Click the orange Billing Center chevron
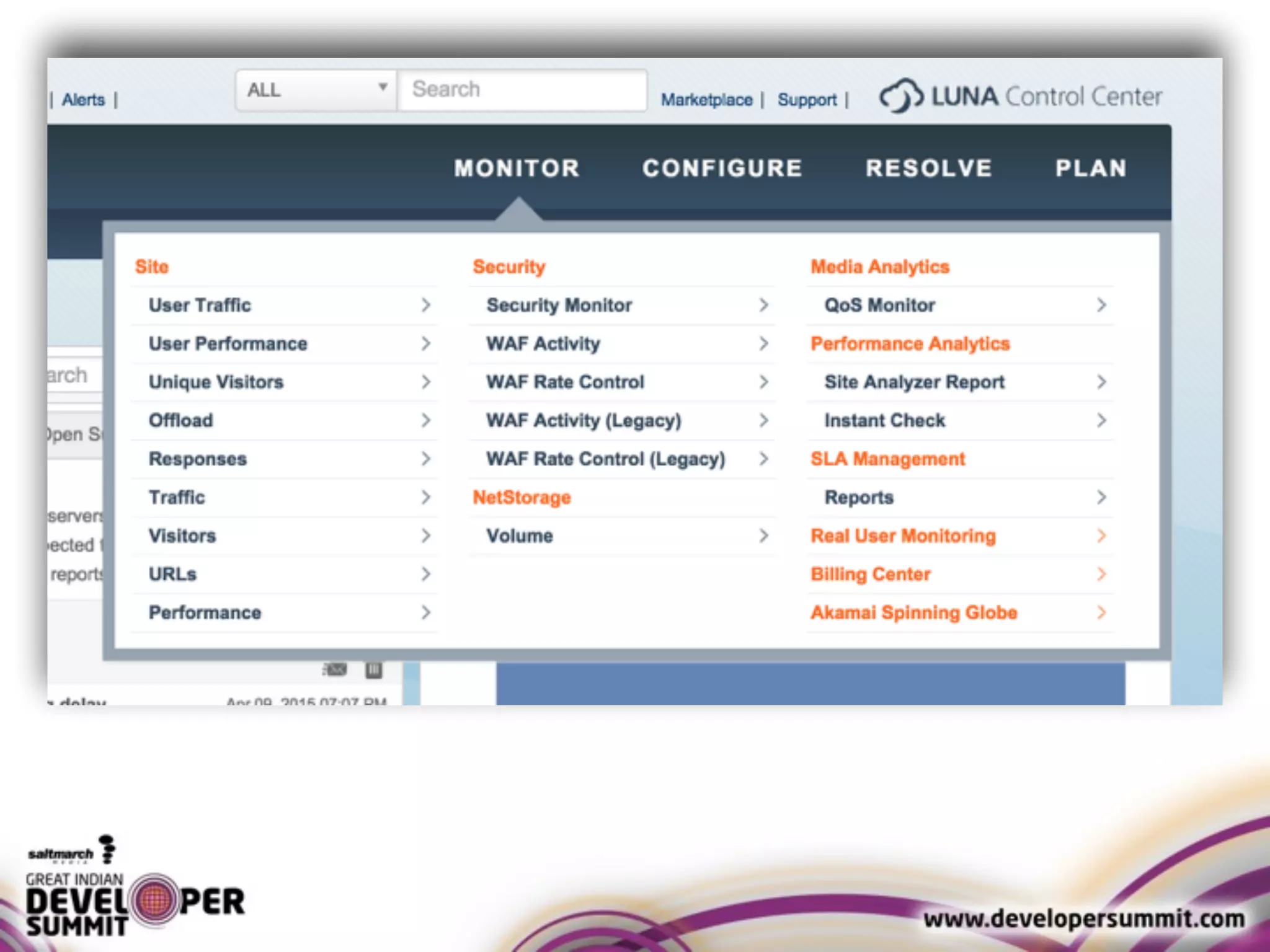The width and height of the screenshot is (1270, 952). [x=1101, y=574]
